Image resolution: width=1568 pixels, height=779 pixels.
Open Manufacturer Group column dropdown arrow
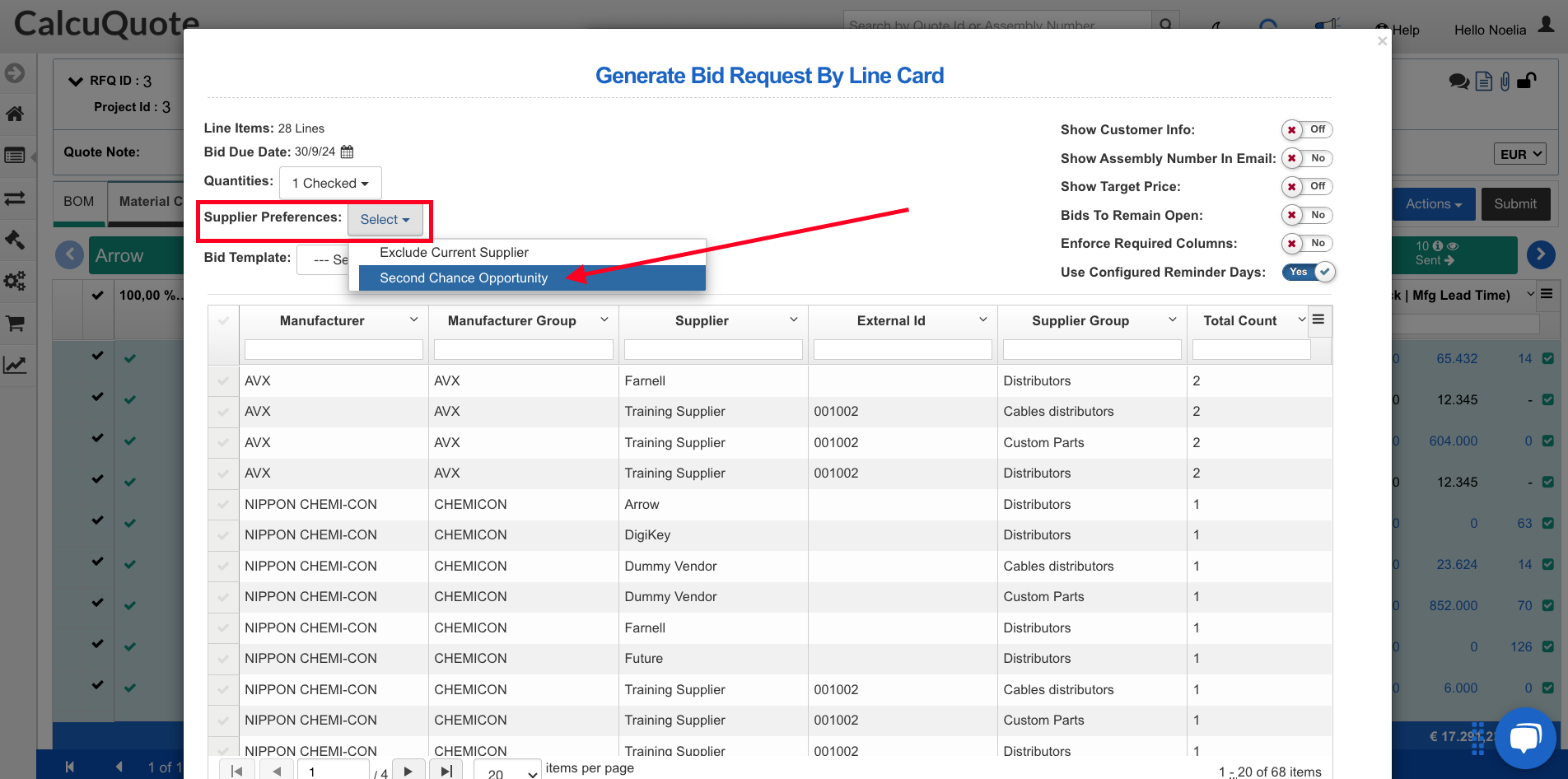(604, 320)
